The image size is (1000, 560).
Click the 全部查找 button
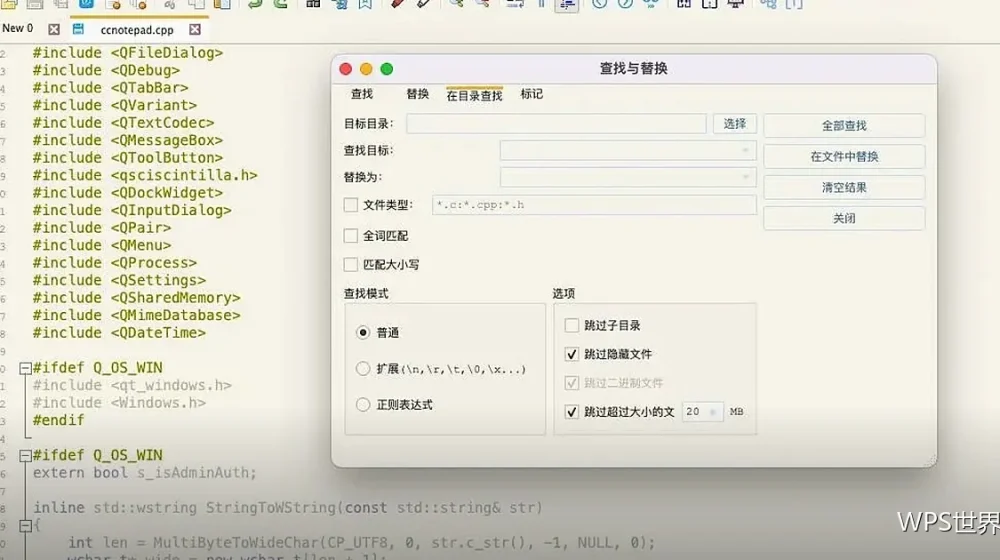844,126
